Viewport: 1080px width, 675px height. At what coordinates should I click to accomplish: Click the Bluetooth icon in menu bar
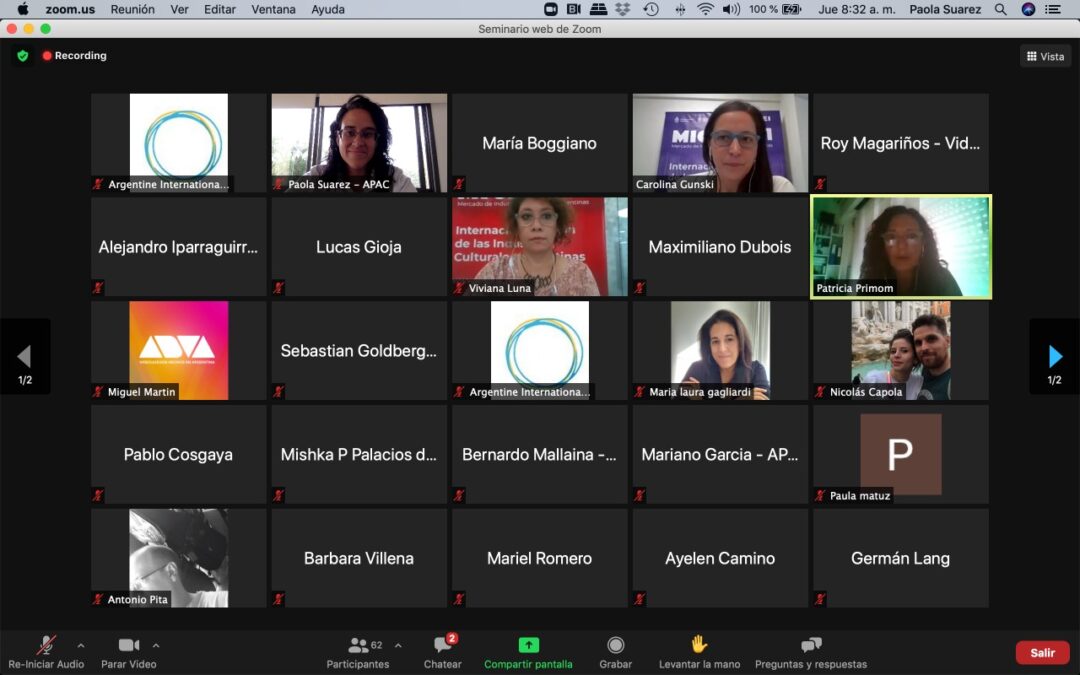pos(680,9)
